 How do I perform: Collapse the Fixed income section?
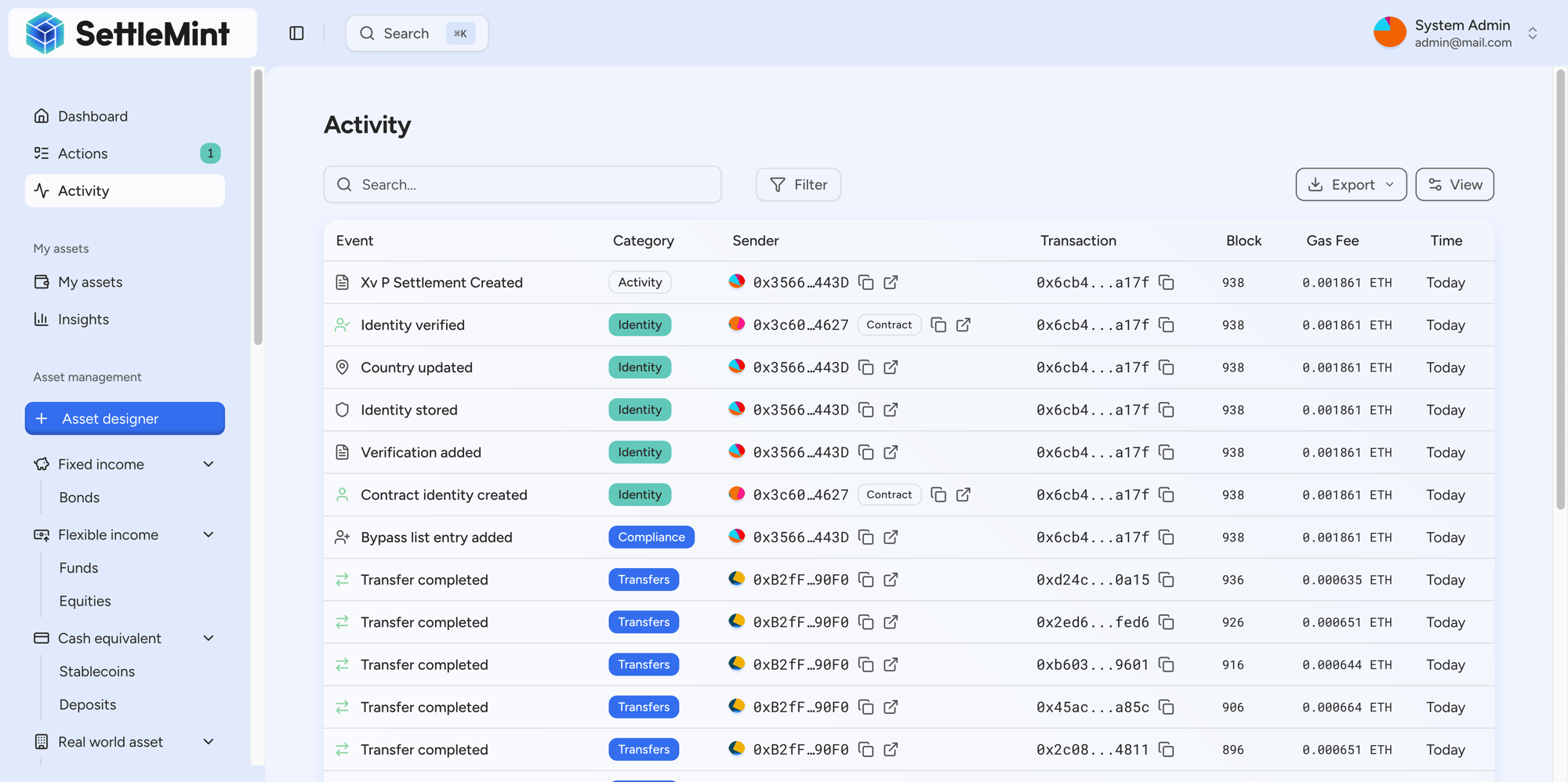click(209, 464)
